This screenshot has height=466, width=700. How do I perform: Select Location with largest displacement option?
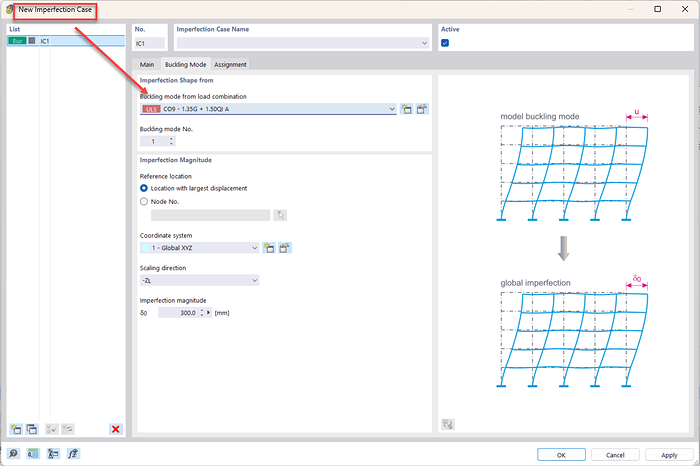(x=144, y=188)
